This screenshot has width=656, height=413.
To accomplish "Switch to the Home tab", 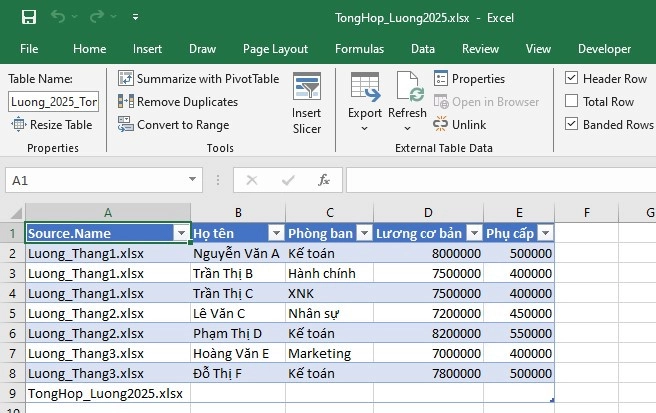I will tap(90, 49).
